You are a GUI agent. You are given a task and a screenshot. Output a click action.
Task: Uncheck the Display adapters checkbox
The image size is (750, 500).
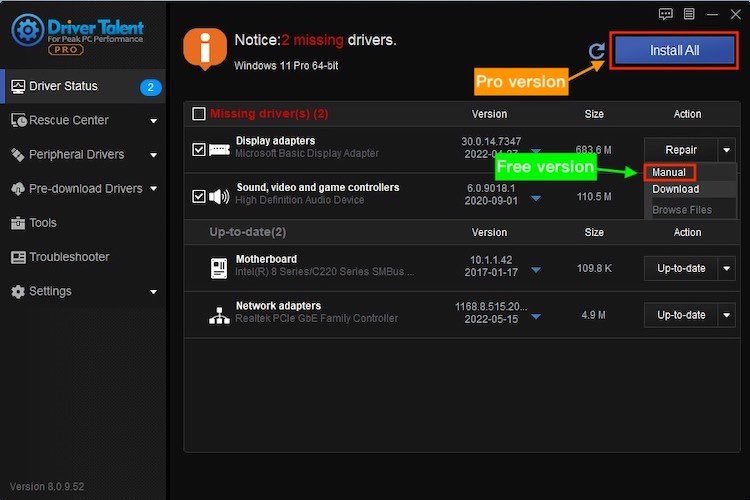[x=199, y=150]
